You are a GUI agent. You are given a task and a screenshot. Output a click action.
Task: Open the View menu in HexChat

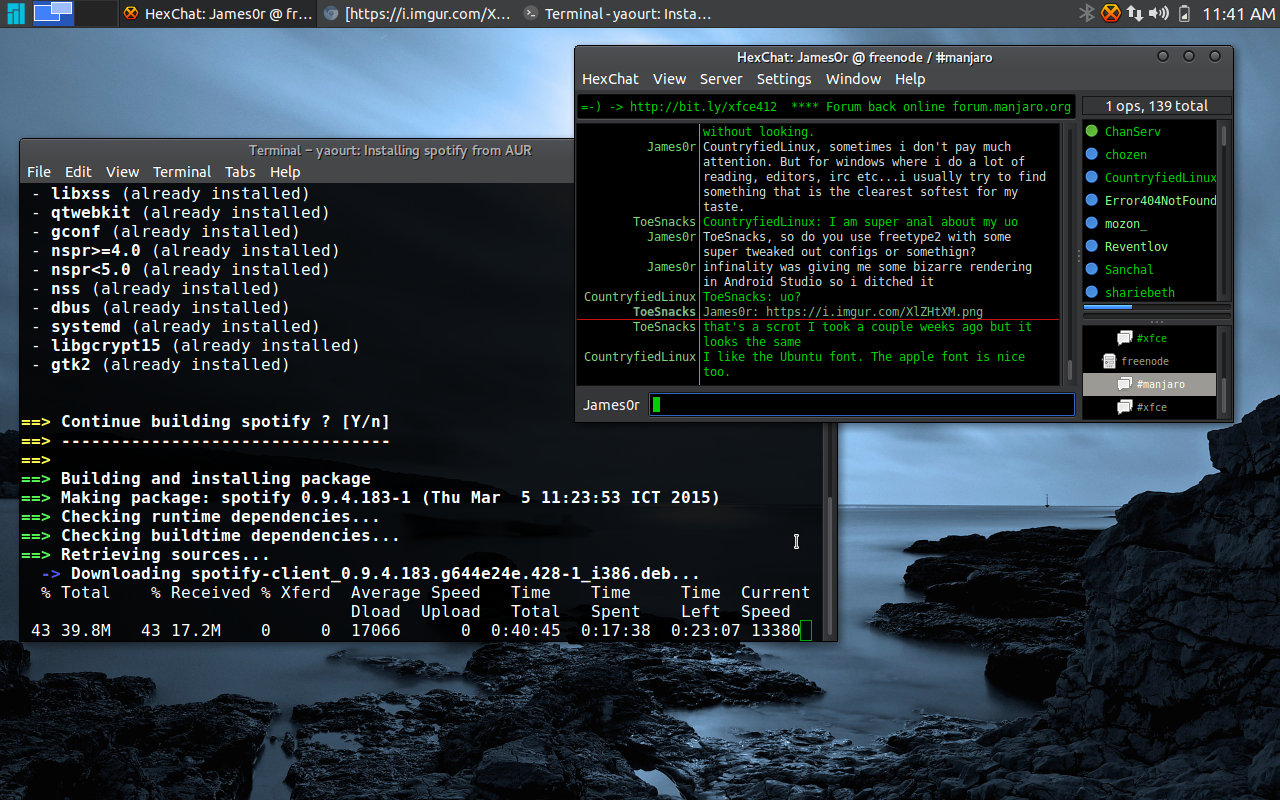tap(670, 79)
